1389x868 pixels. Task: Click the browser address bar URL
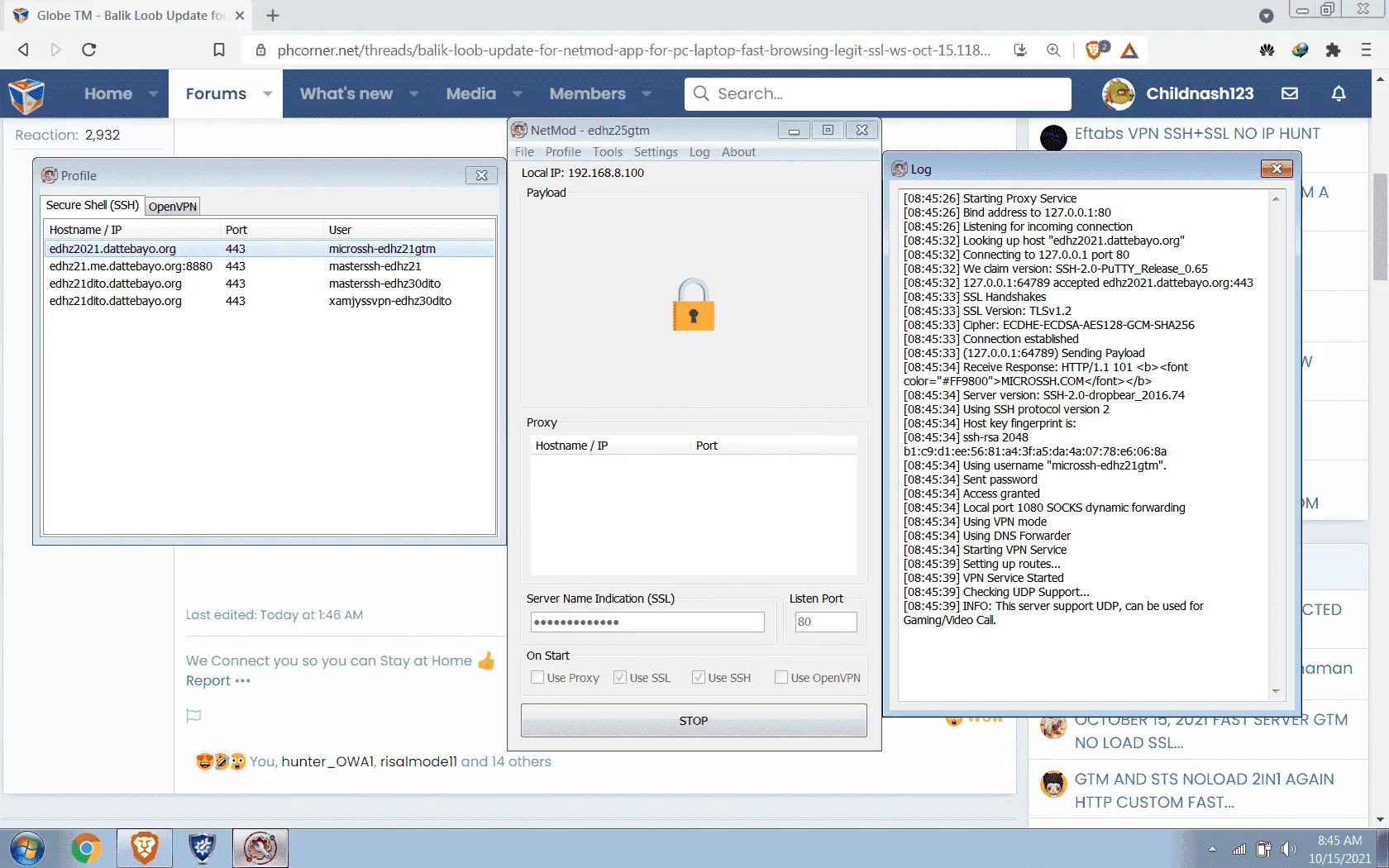pos(633,50)
